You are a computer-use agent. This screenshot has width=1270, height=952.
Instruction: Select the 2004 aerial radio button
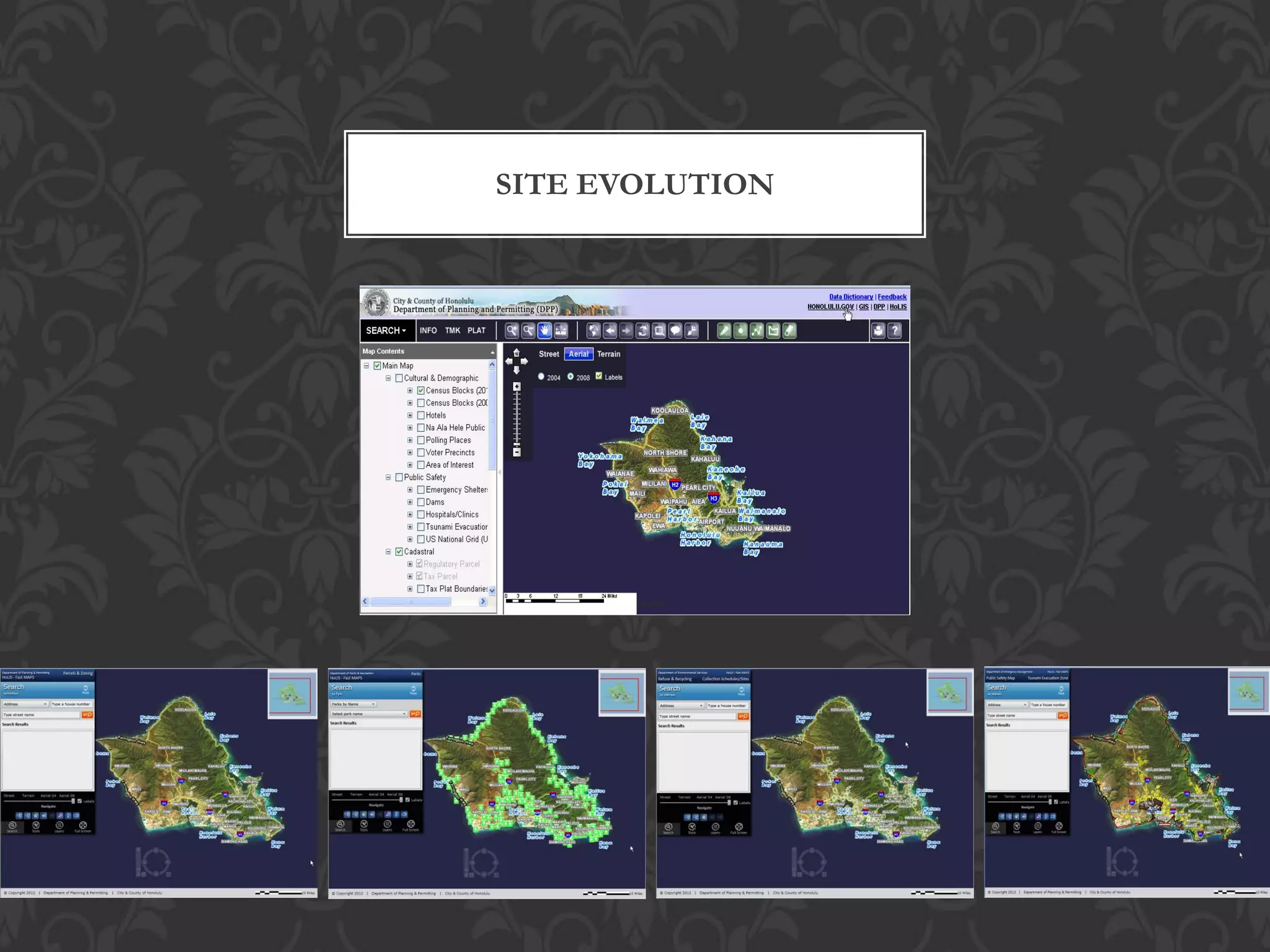541,377
